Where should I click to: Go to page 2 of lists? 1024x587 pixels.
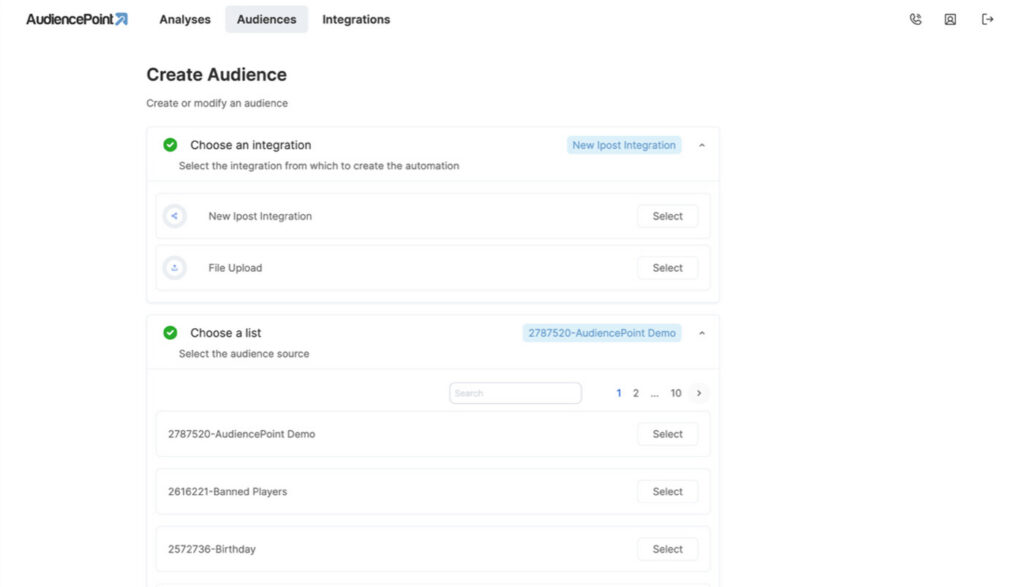click(x=635, y=393)
